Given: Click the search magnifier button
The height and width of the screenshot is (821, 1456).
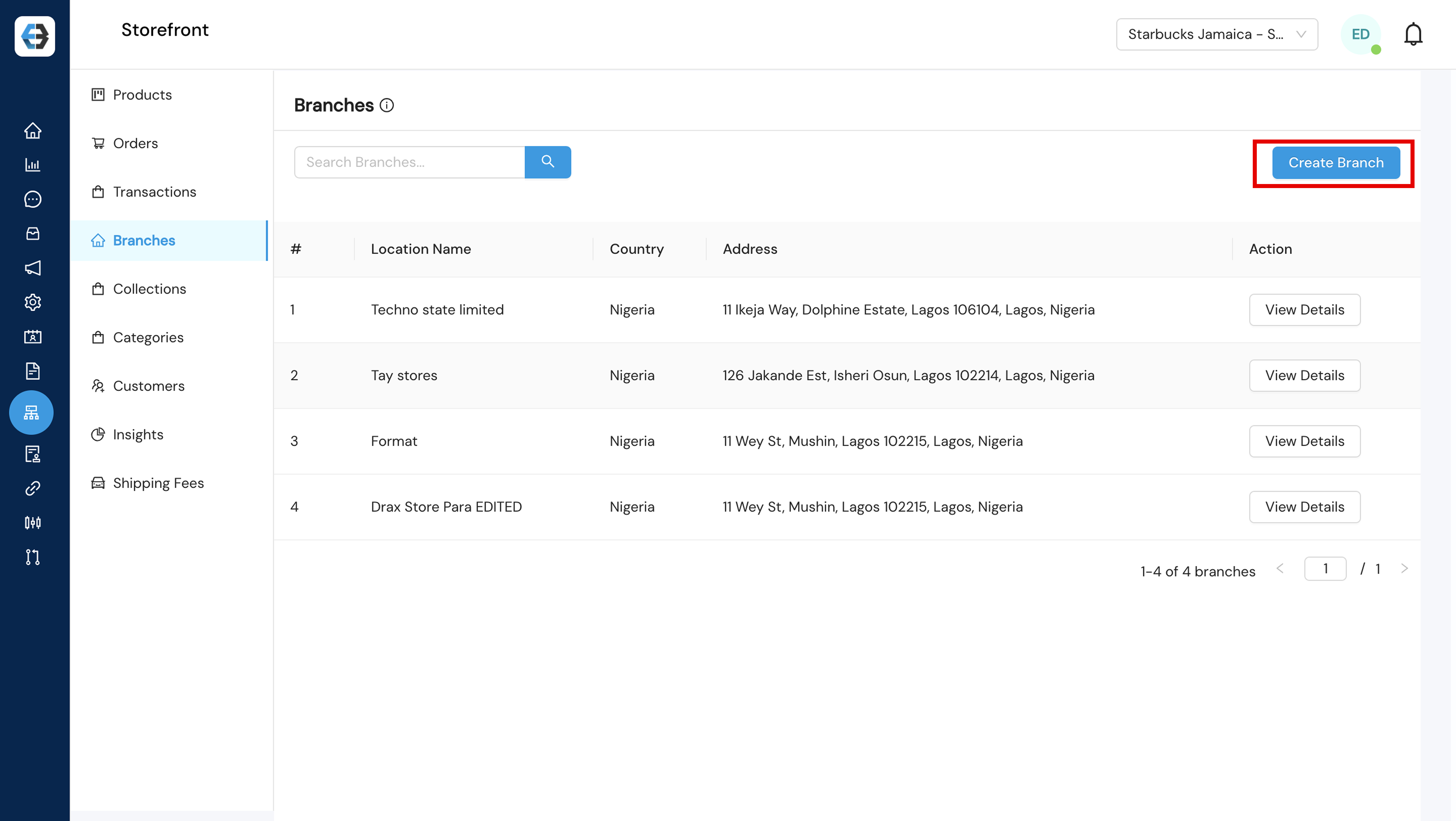Looking at the screenshot, I should (547, 162).
